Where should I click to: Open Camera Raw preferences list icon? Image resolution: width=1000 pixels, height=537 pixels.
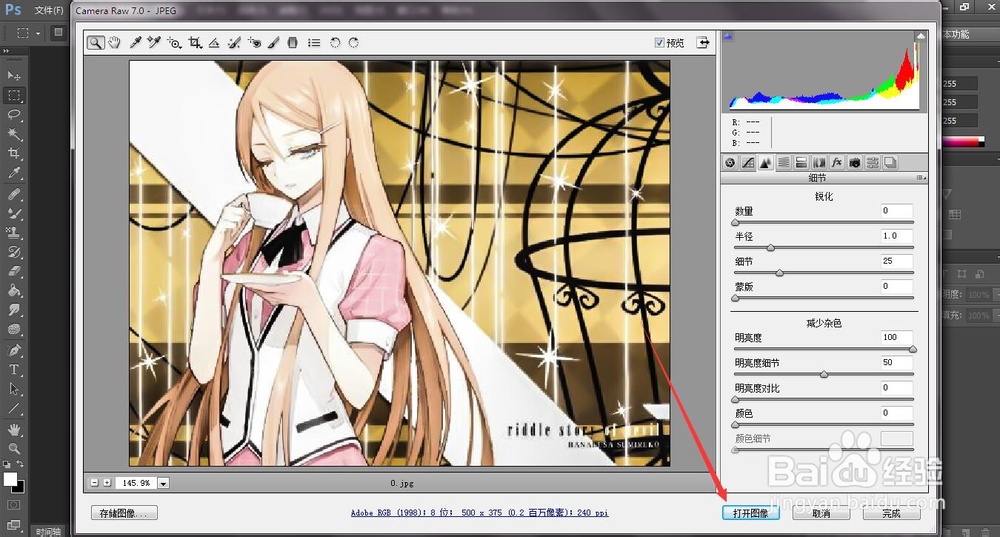pyautogui.click(x=314, y=43)
